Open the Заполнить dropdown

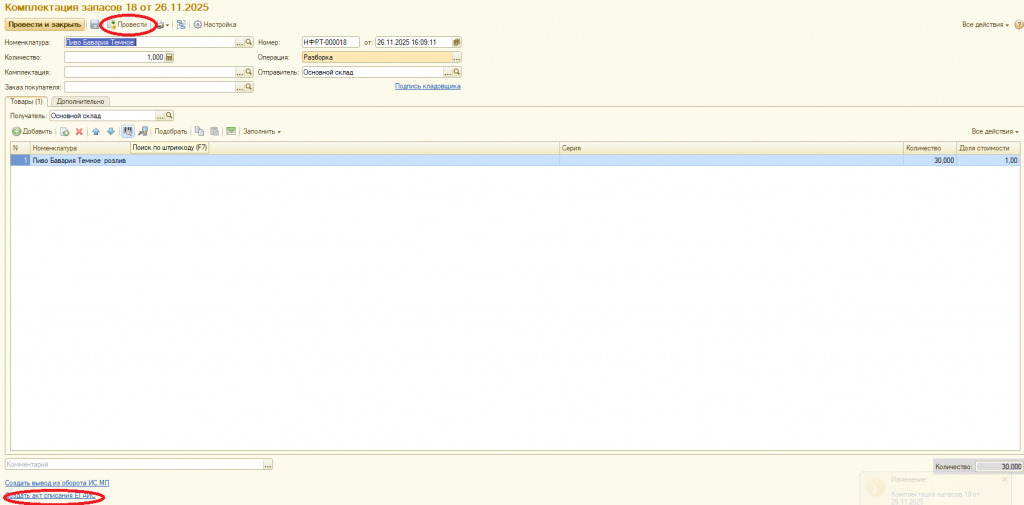[262, 131]
